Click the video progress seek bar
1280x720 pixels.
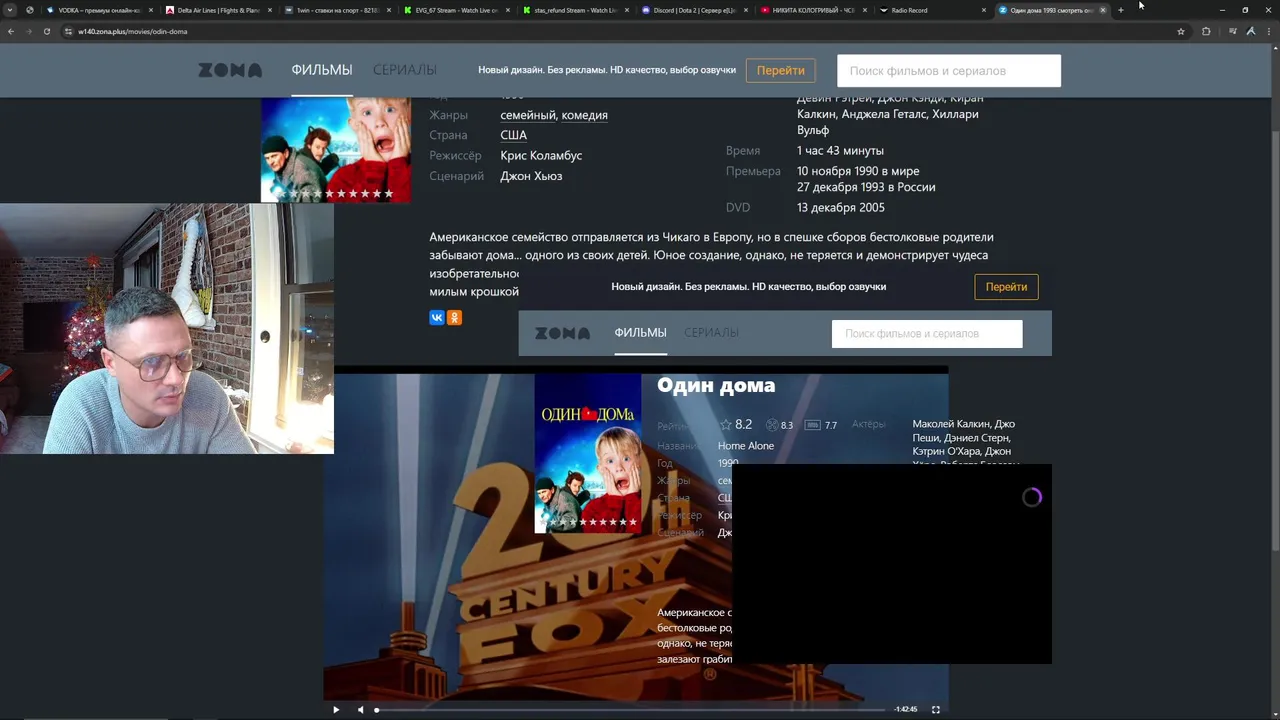tap(630, 709)
